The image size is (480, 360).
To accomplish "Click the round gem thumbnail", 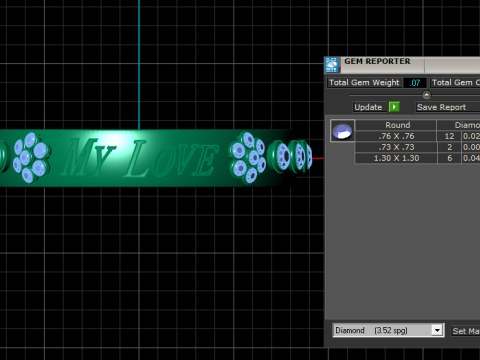I will [342, 131].
